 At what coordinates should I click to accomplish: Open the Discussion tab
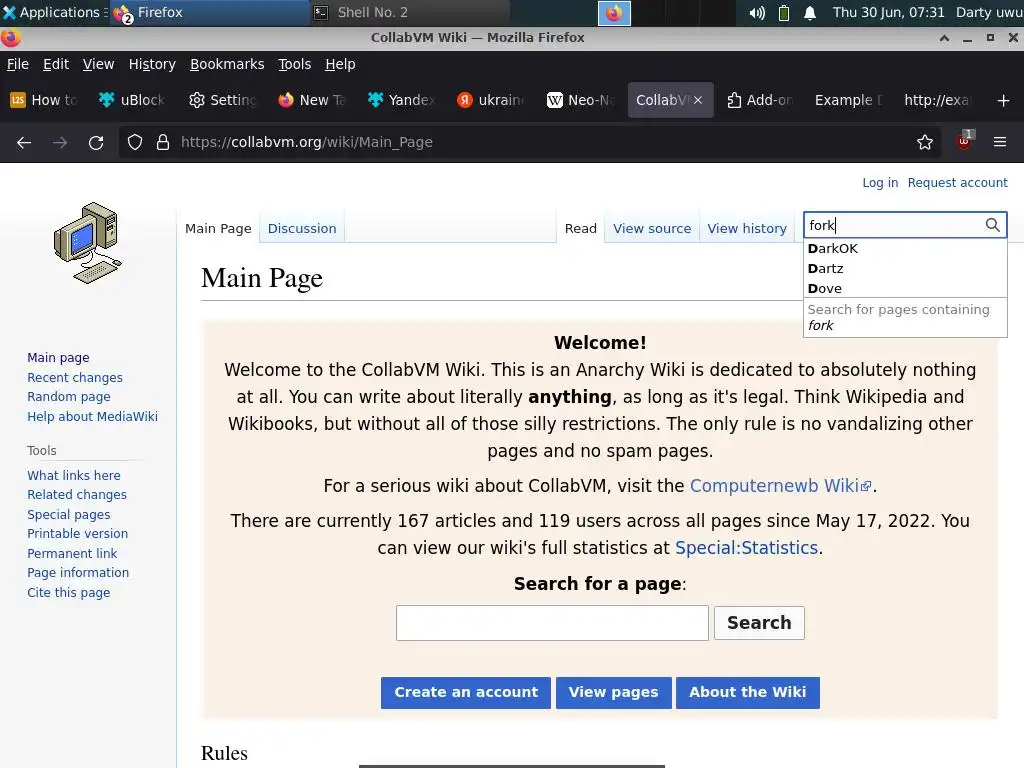click(302, 229)
